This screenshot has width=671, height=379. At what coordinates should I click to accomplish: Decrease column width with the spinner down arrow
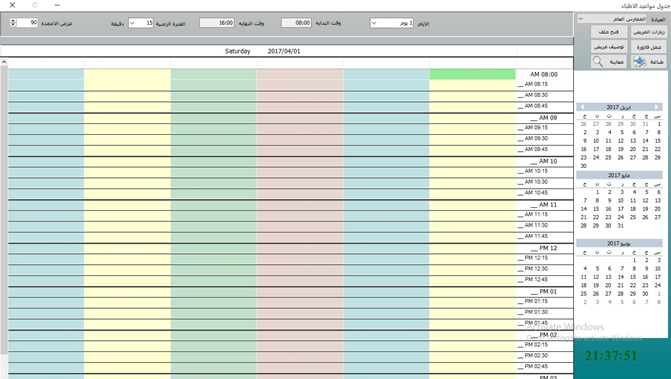13,24
